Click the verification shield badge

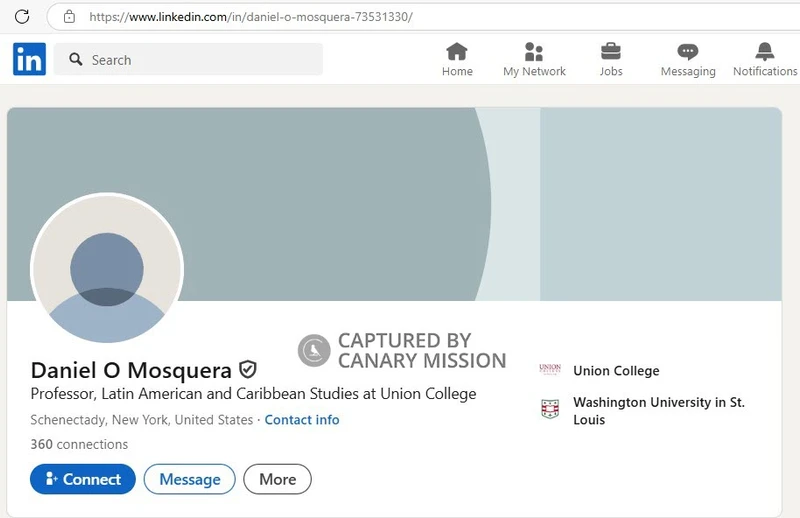point(248,370)
